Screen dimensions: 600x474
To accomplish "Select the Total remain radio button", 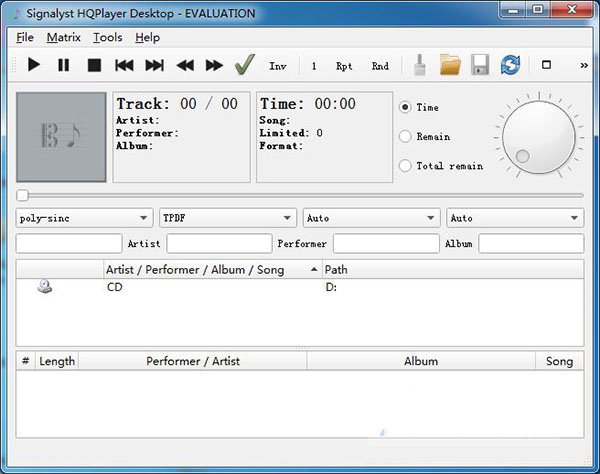I will click(x=405, y=166).
